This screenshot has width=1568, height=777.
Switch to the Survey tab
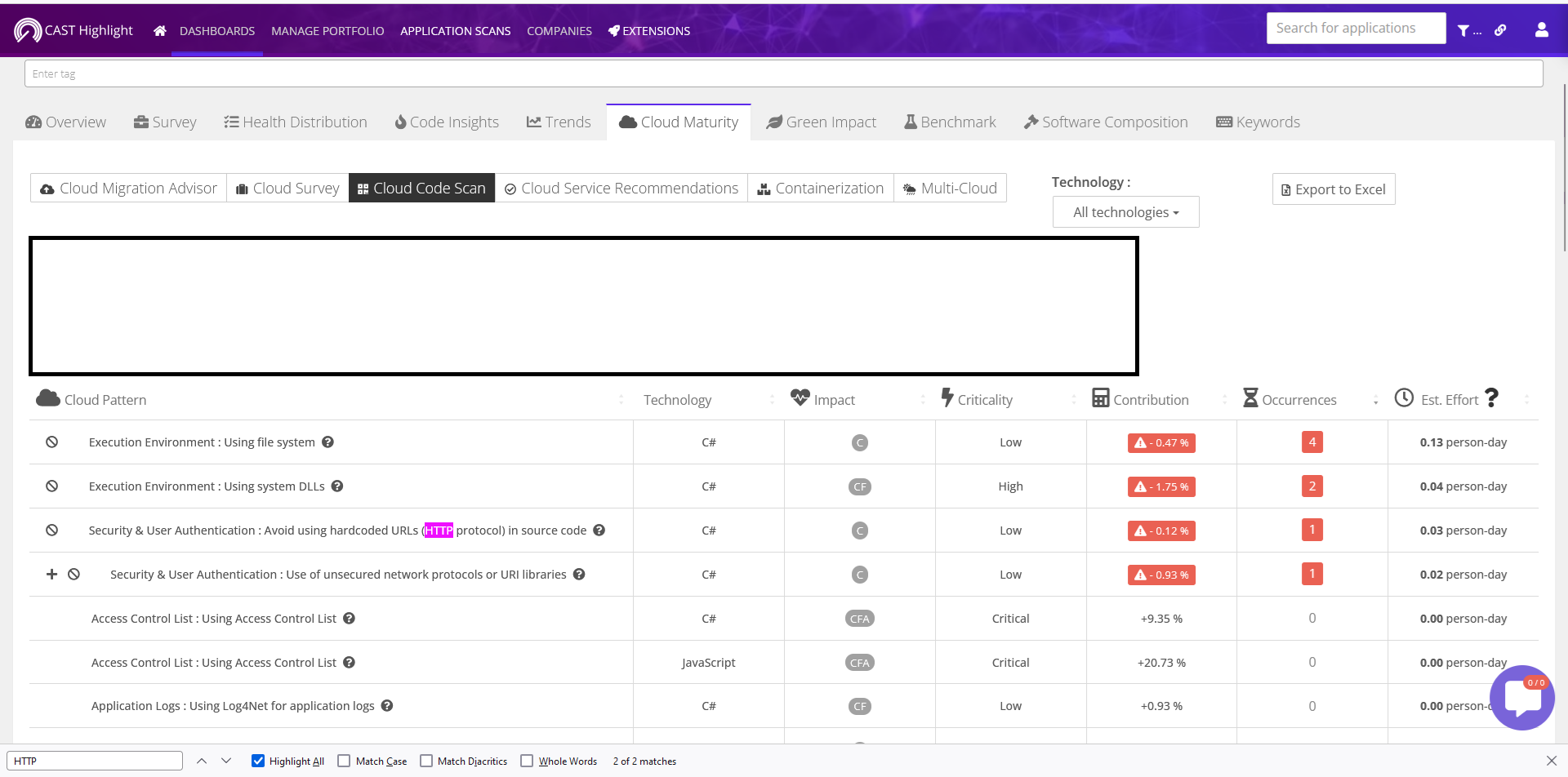pyautogui.click(x=165, y=122)
